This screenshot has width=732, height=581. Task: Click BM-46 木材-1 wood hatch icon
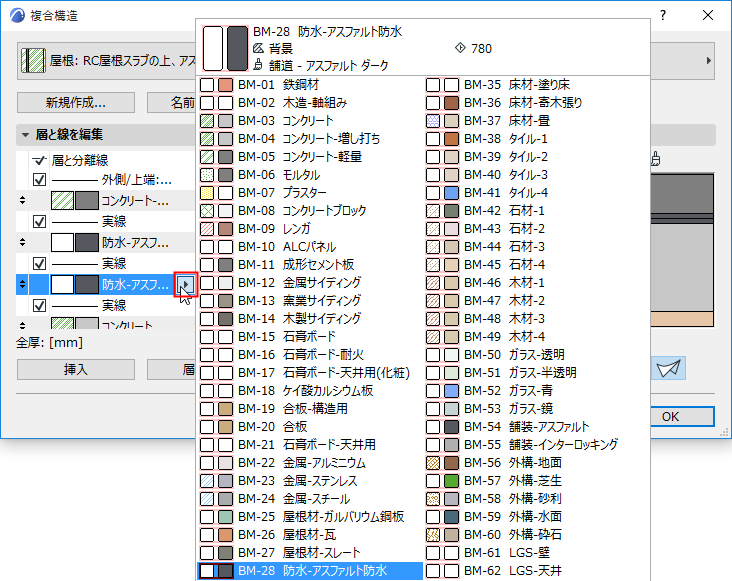coord(433,283)
